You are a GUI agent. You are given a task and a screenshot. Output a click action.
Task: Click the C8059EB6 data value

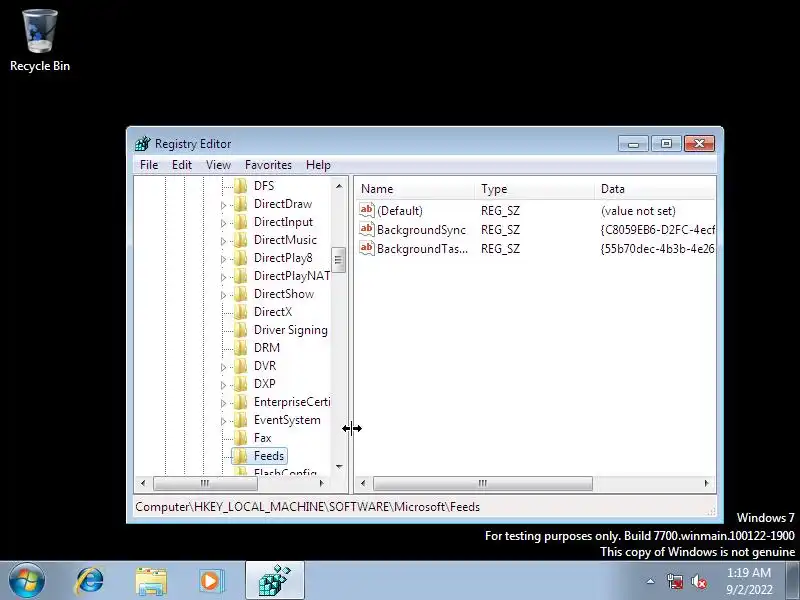(x=658, y=230)
